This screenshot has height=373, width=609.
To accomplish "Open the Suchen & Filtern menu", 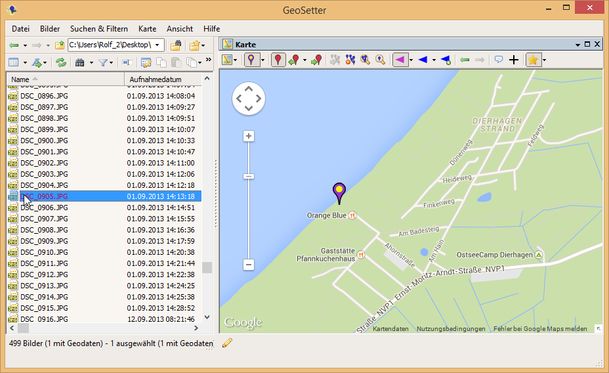I will coord(99,29).
